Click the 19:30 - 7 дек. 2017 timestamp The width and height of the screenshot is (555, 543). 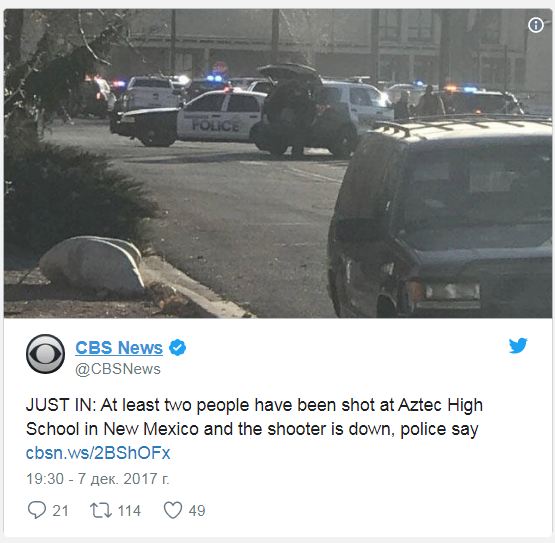(98, 479)
